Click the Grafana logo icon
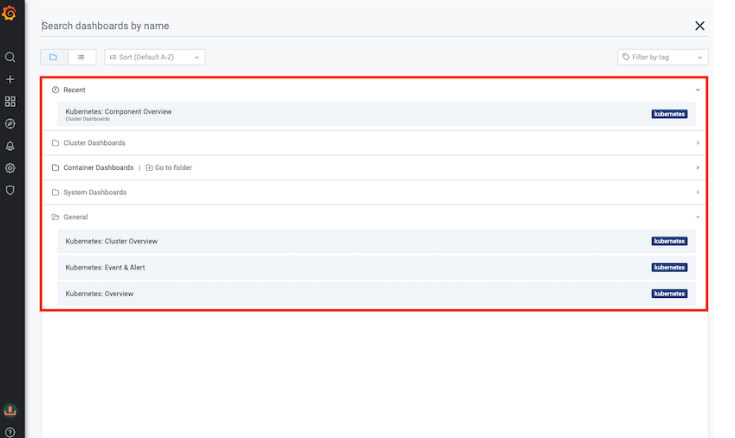 point(9,13)
